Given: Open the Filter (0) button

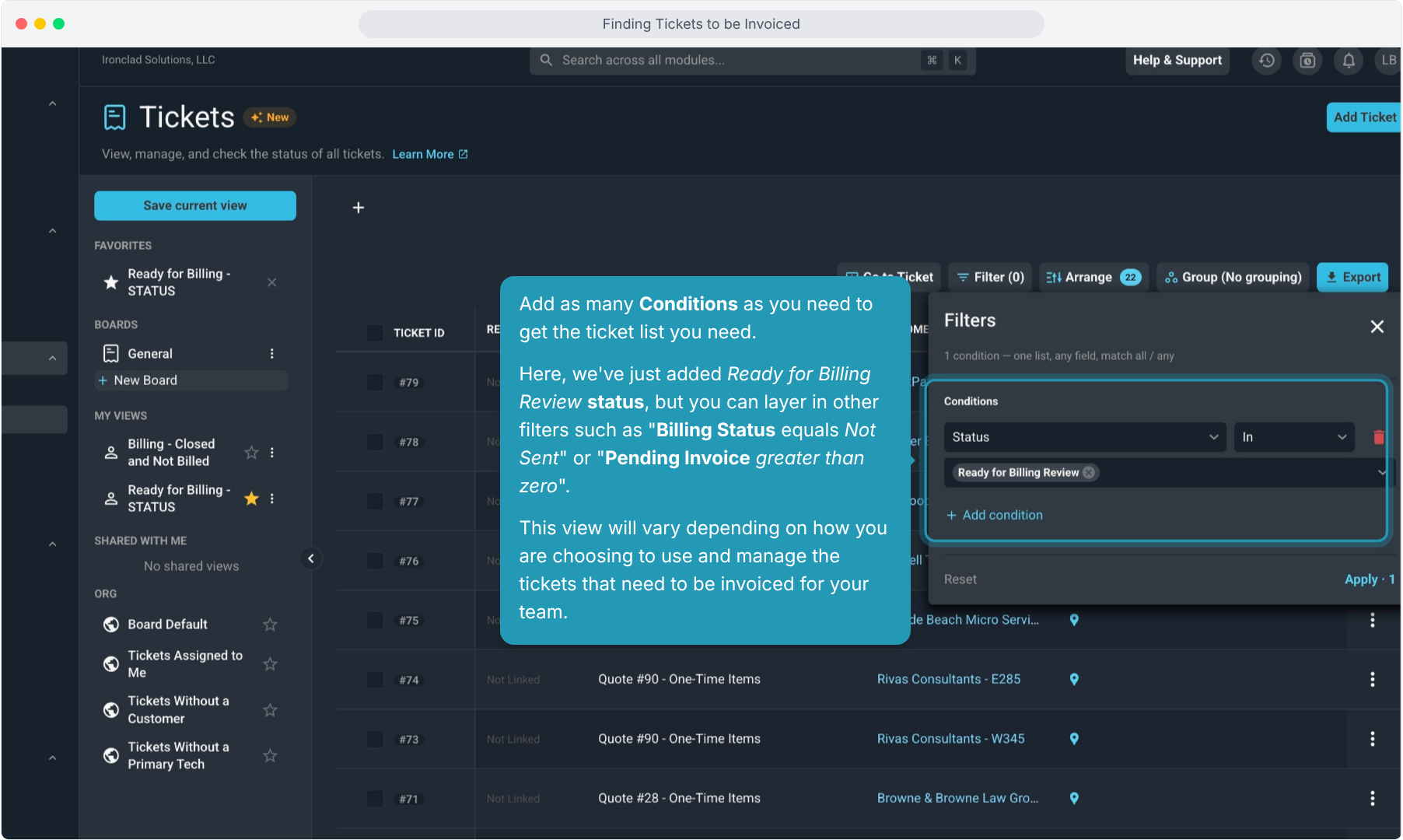Looking at the screenshot, I should 990,278.
